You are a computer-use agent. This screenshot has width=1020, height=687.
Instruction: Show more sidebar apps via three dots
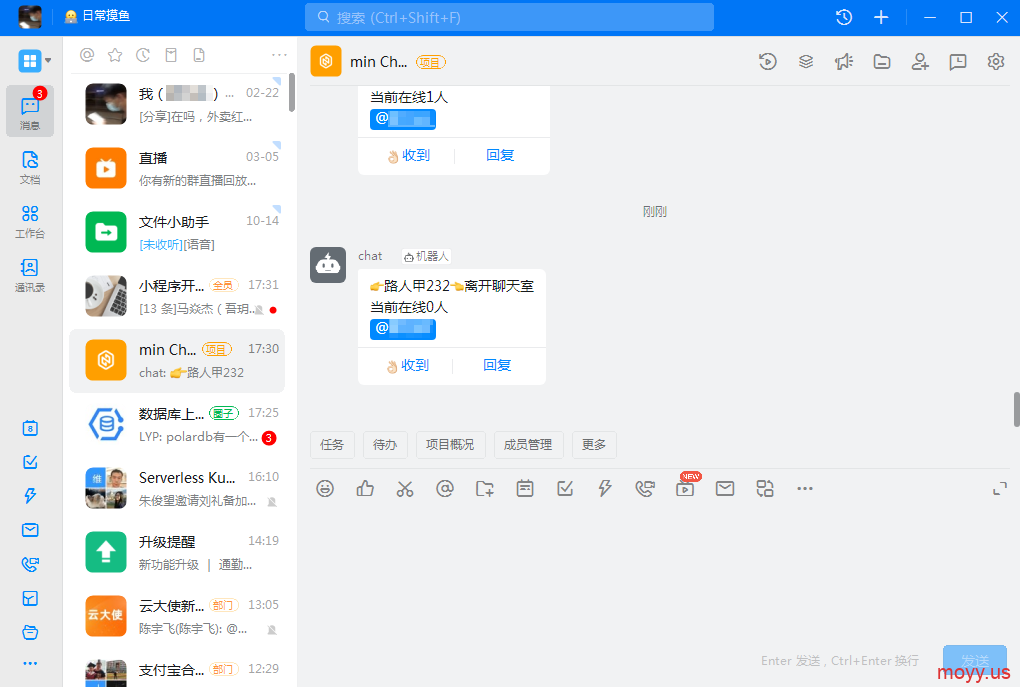[30, 663]
